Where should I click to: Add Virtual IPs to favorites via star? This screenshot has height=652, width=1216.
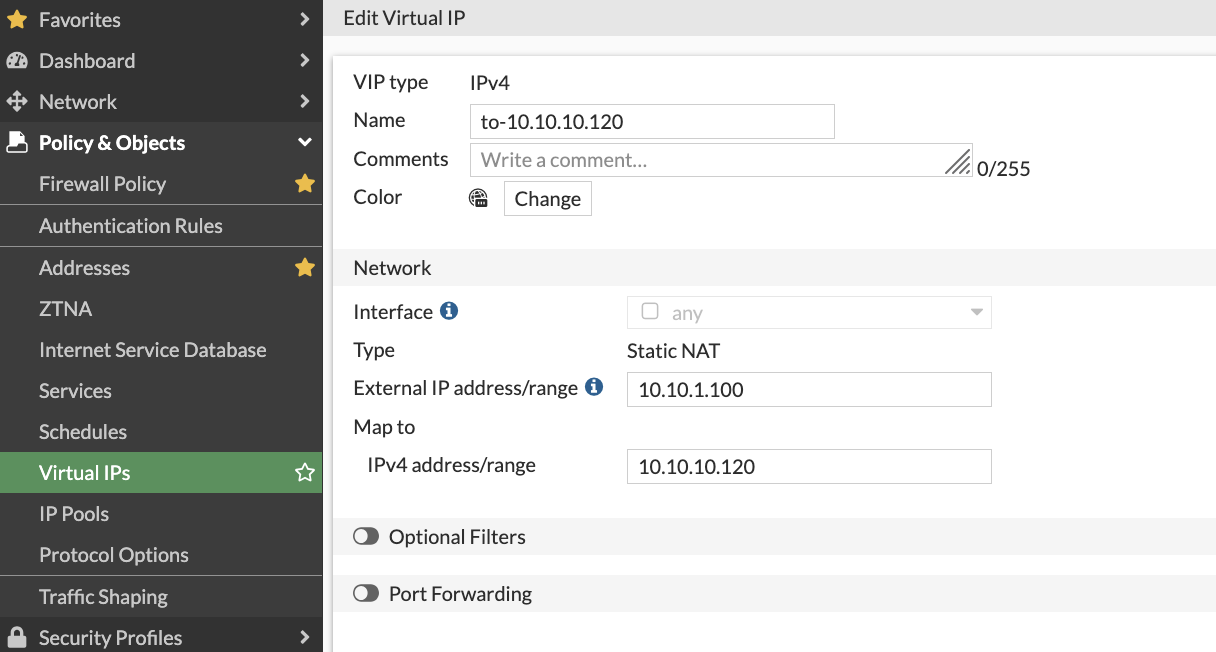coord(305,473)
